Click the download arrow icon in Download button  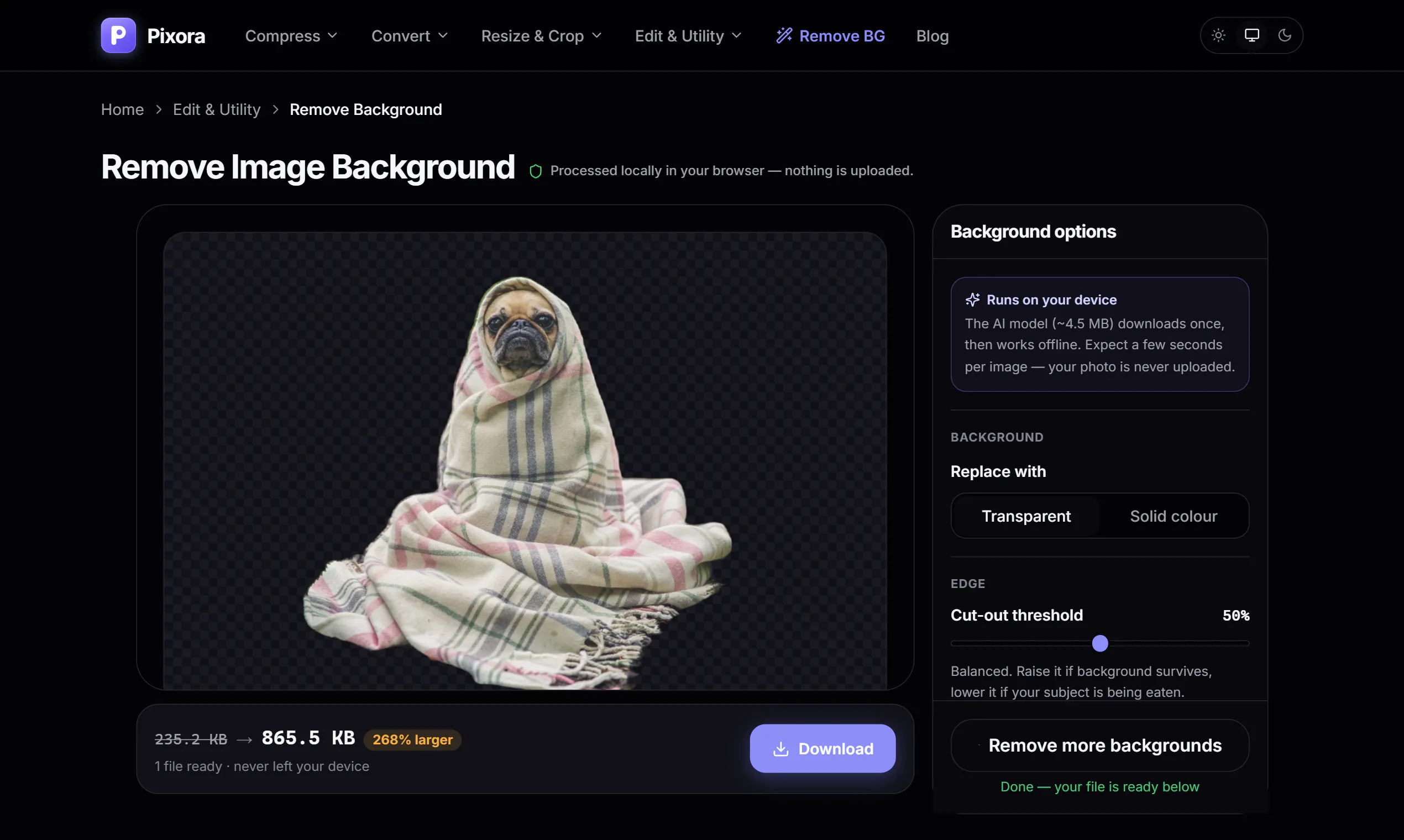[780, 749]
